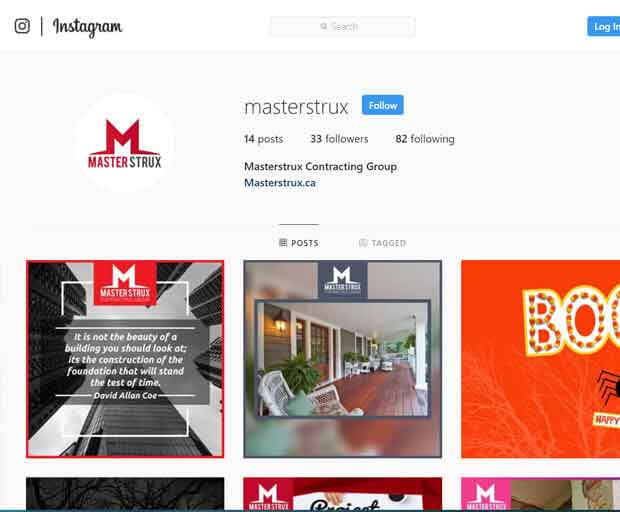Open the David Allan Coe quote post
Screen dimensions: 620x512
click(125, 359)
